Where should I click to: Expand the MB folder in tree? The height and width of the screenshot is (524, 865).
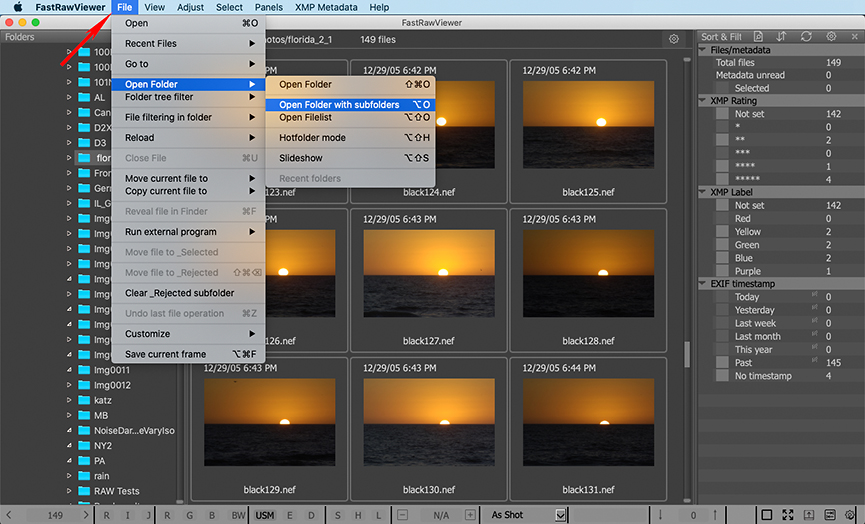(x=69, y=415)
